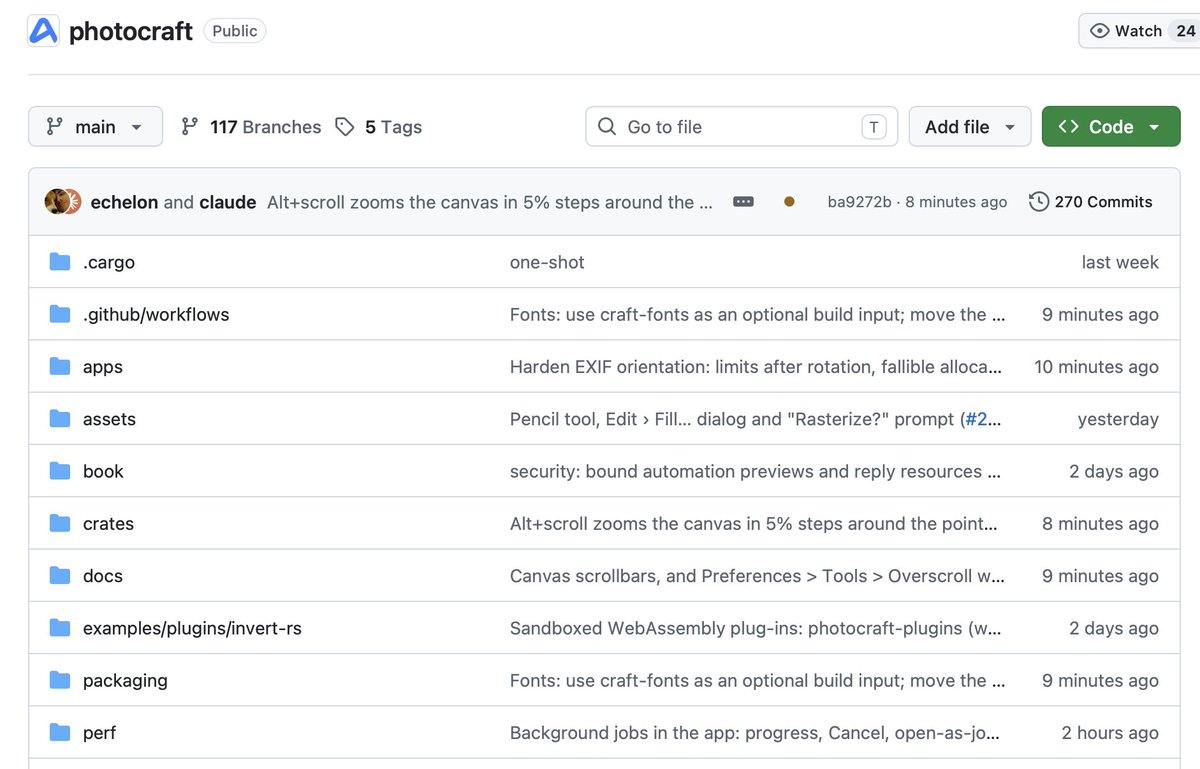The image size is (1200, 769).
Task: Click the folder icon beside assets
Action: [60, 419]
